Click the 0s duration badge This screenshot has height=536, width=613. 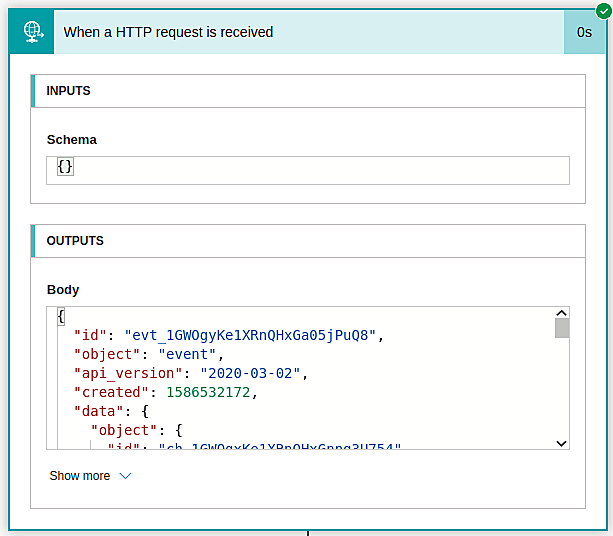pyautogui.click(x=584, y=32)
